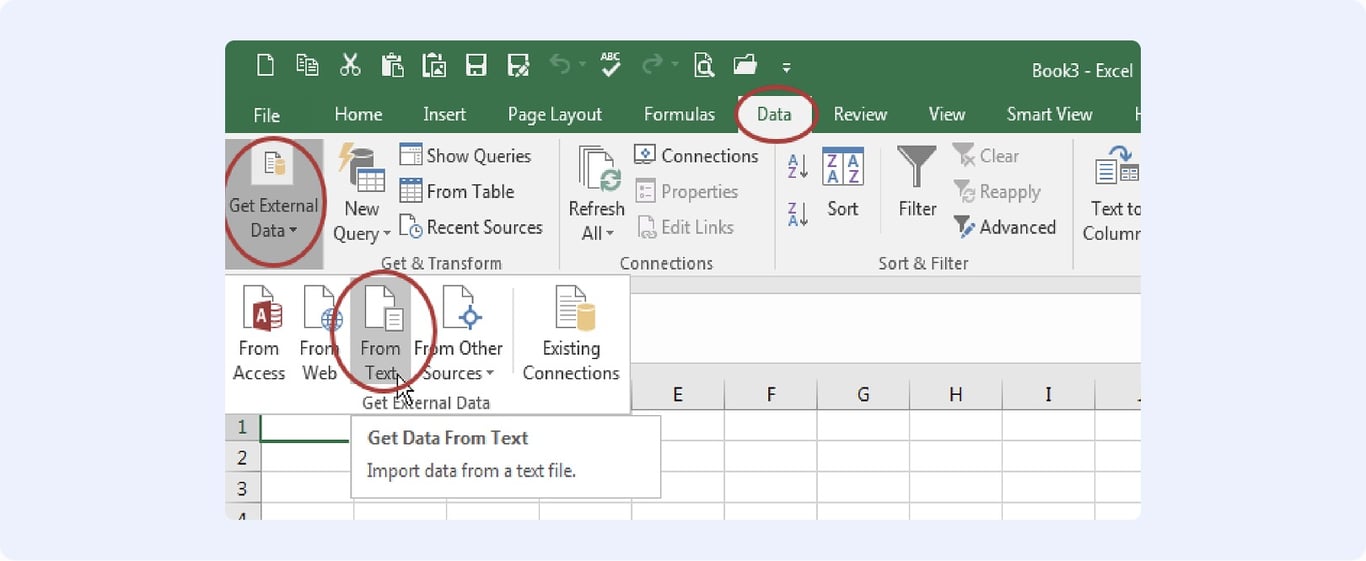Click Clear filter
Viewport: 1366px width, 561px height.
(x=986, y=155)
